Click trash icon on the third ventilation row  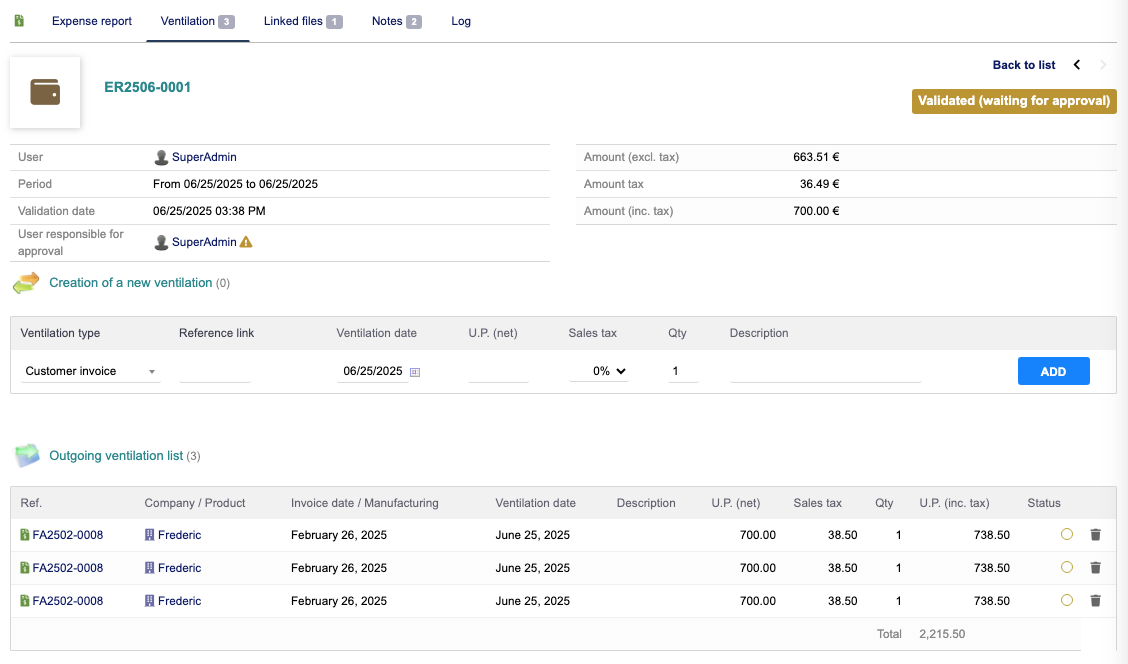(x=1095, y=601)
